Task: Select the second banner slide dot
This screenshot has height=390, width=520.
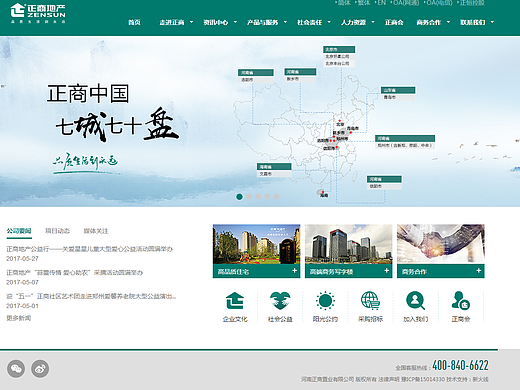Action: [249, 197]
